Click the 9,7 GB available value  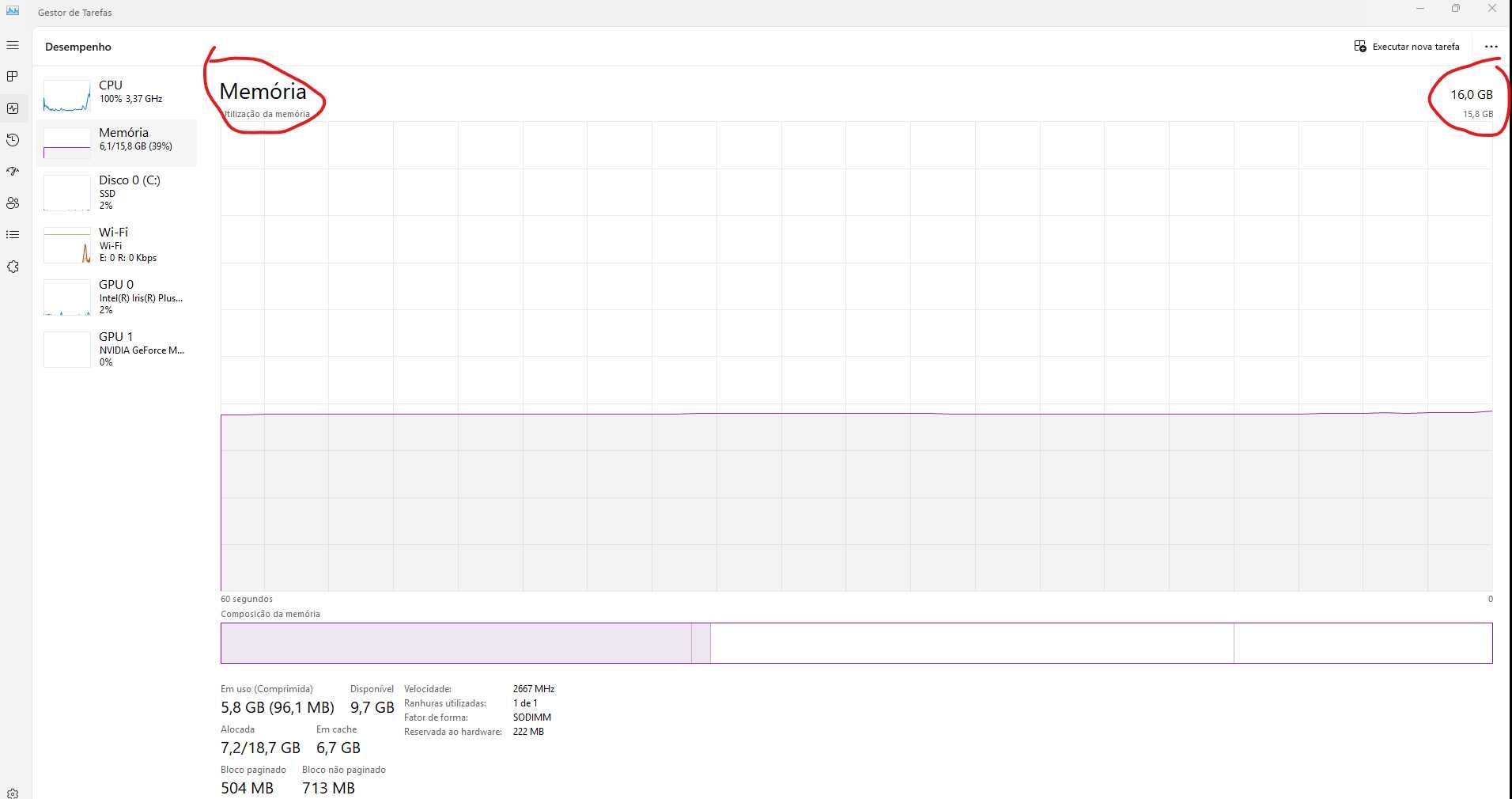point(372,707)
